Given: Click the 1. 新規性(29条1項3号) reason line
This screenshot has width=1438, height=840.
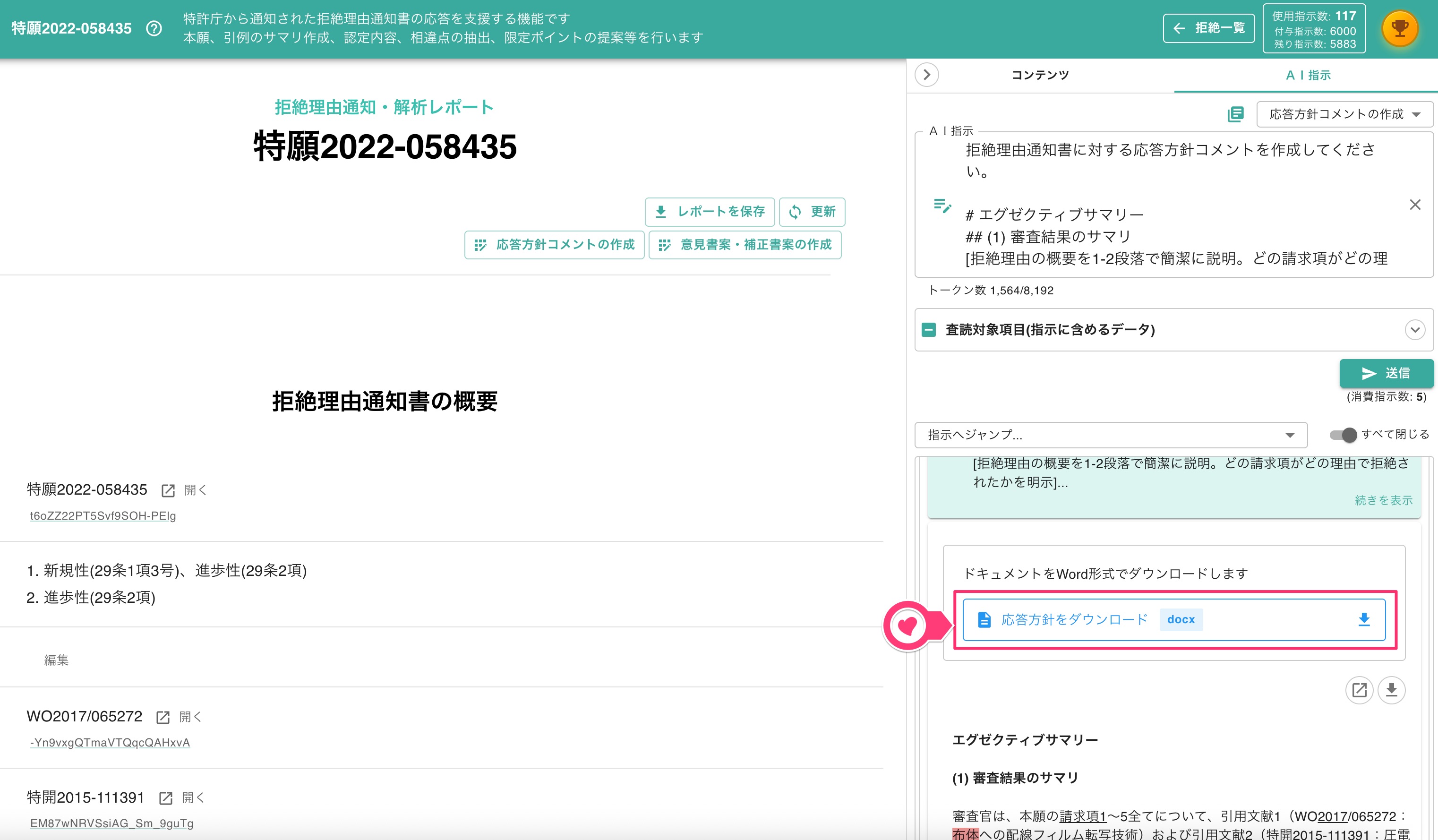Looking at the screenshot, I should pyautogui.click(x=167, y=571).
